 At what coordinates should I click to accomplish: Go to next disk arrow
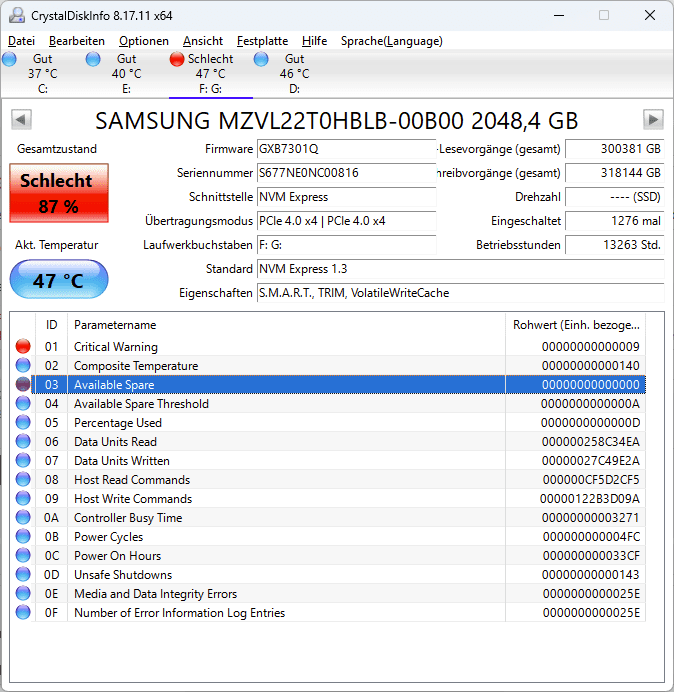653,120
